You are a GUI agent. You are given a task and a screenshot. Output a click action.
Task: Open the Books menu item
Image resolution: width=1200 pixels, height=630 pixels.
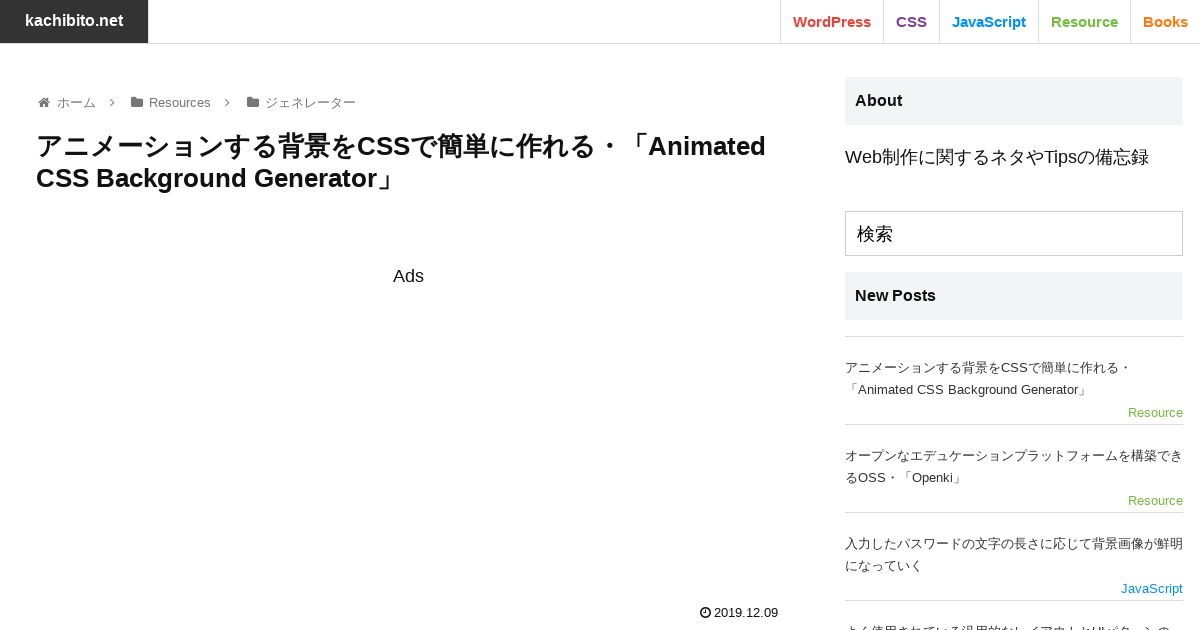[x=1165, y=22]
